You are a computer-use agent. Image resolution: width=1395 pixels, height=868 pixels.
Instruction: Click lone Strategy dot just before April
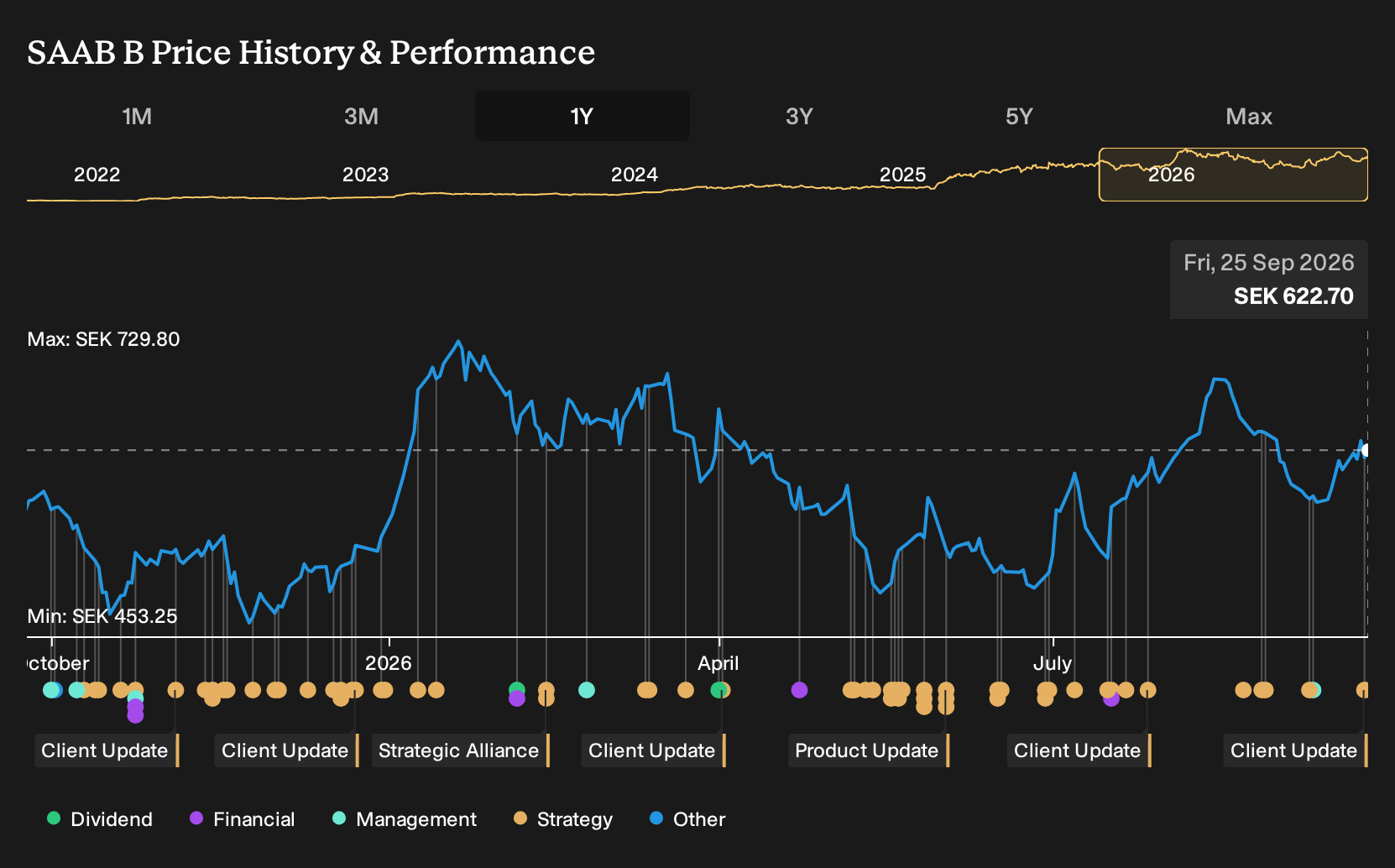click(686, 690)
